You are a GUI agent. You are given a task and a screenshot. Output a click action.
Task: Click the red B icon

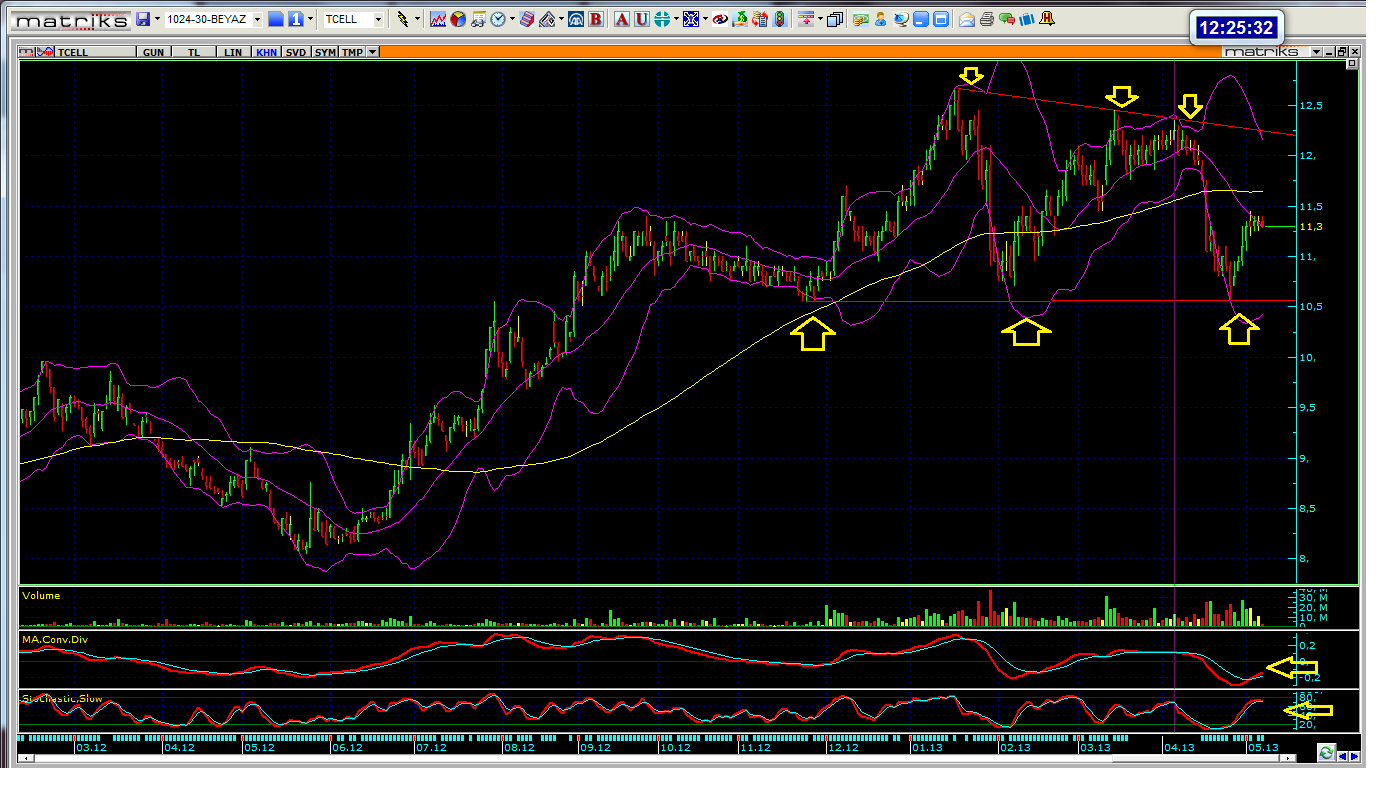click(596, 19)
